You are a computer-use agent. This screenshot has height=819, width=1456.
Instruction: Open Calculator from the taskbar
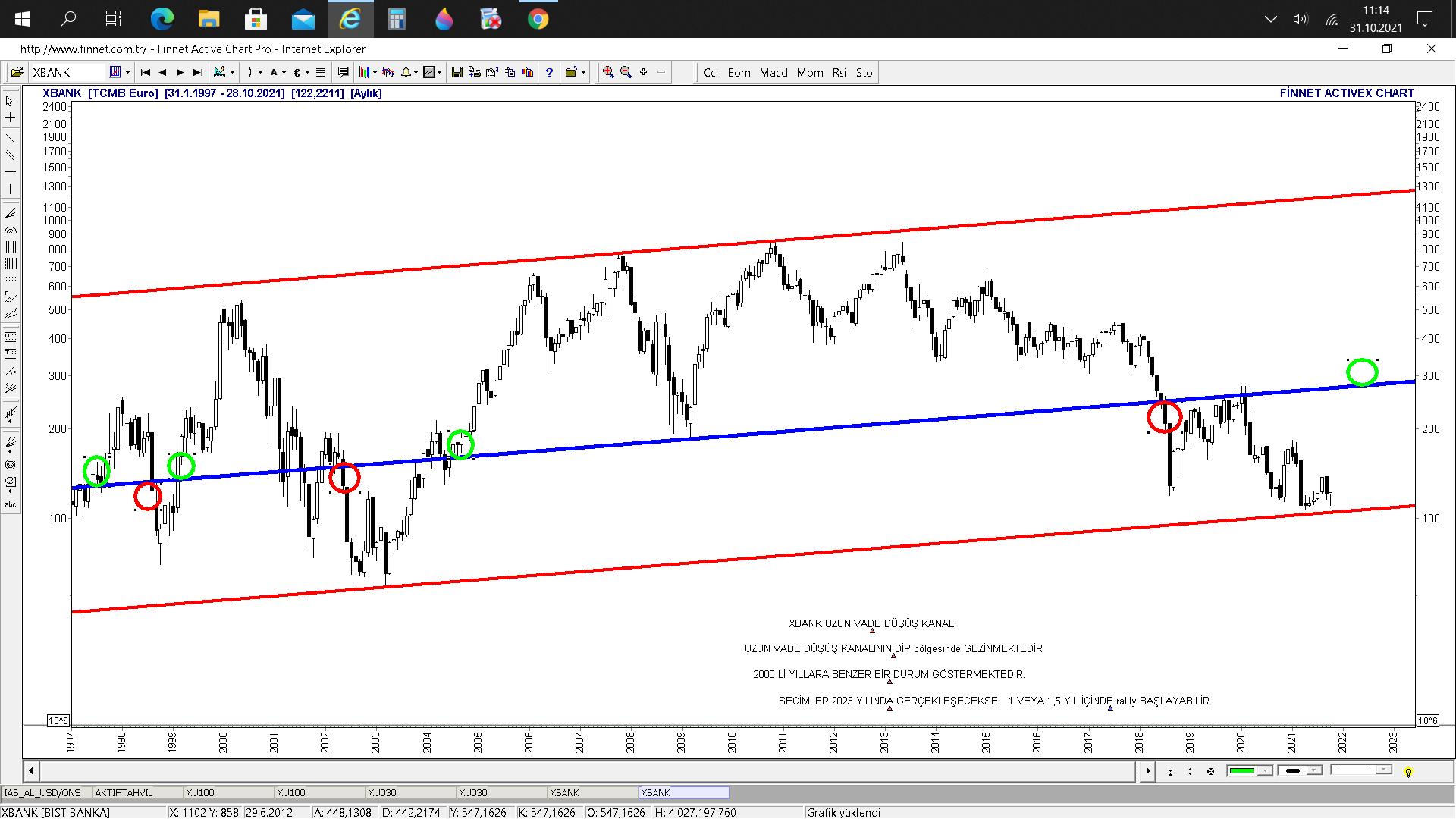397,19
